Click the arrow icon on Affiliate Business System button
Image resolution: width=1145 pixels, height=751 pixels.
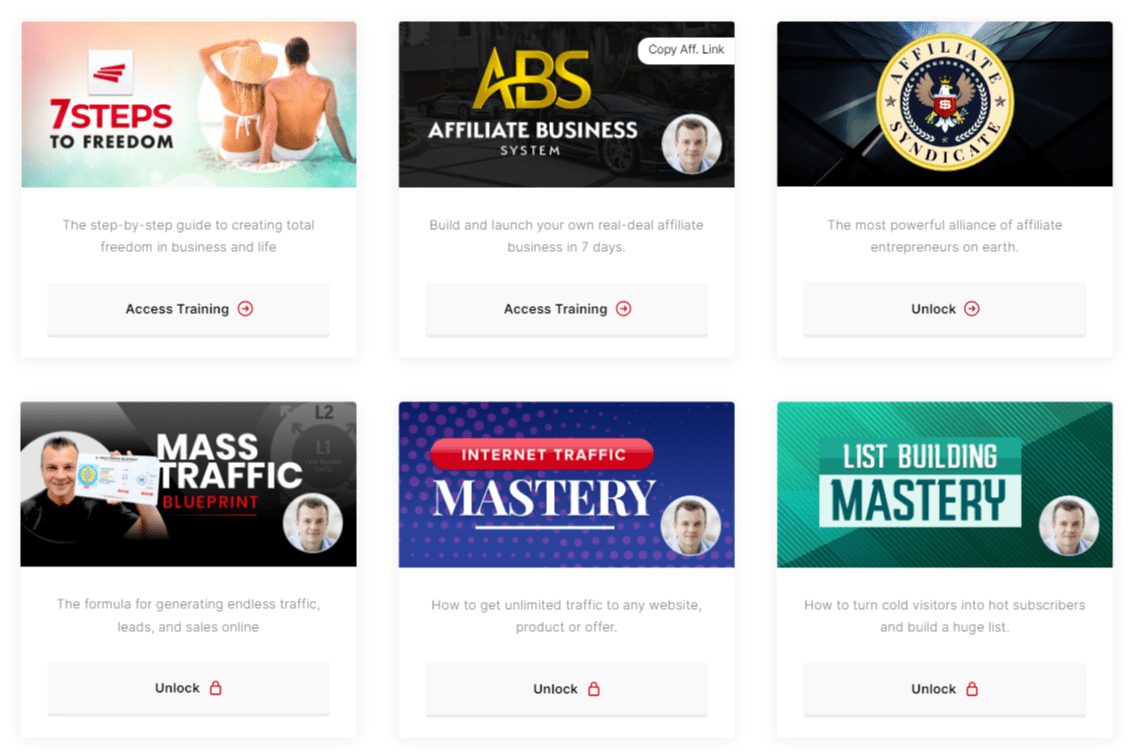624,309
